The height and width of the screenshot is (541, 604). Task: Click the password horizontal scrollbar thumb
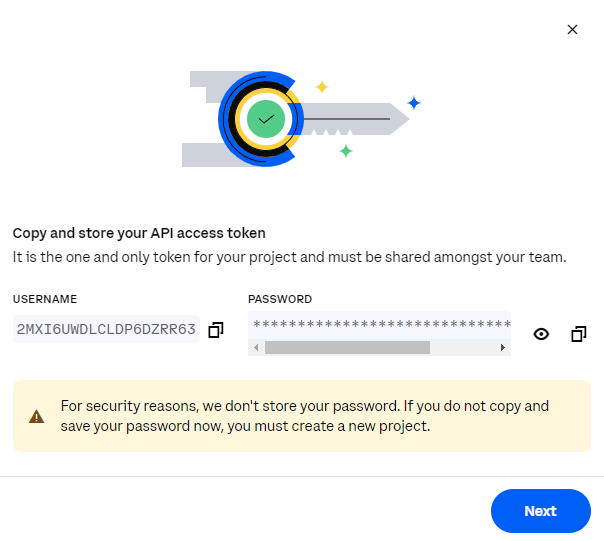347,347
